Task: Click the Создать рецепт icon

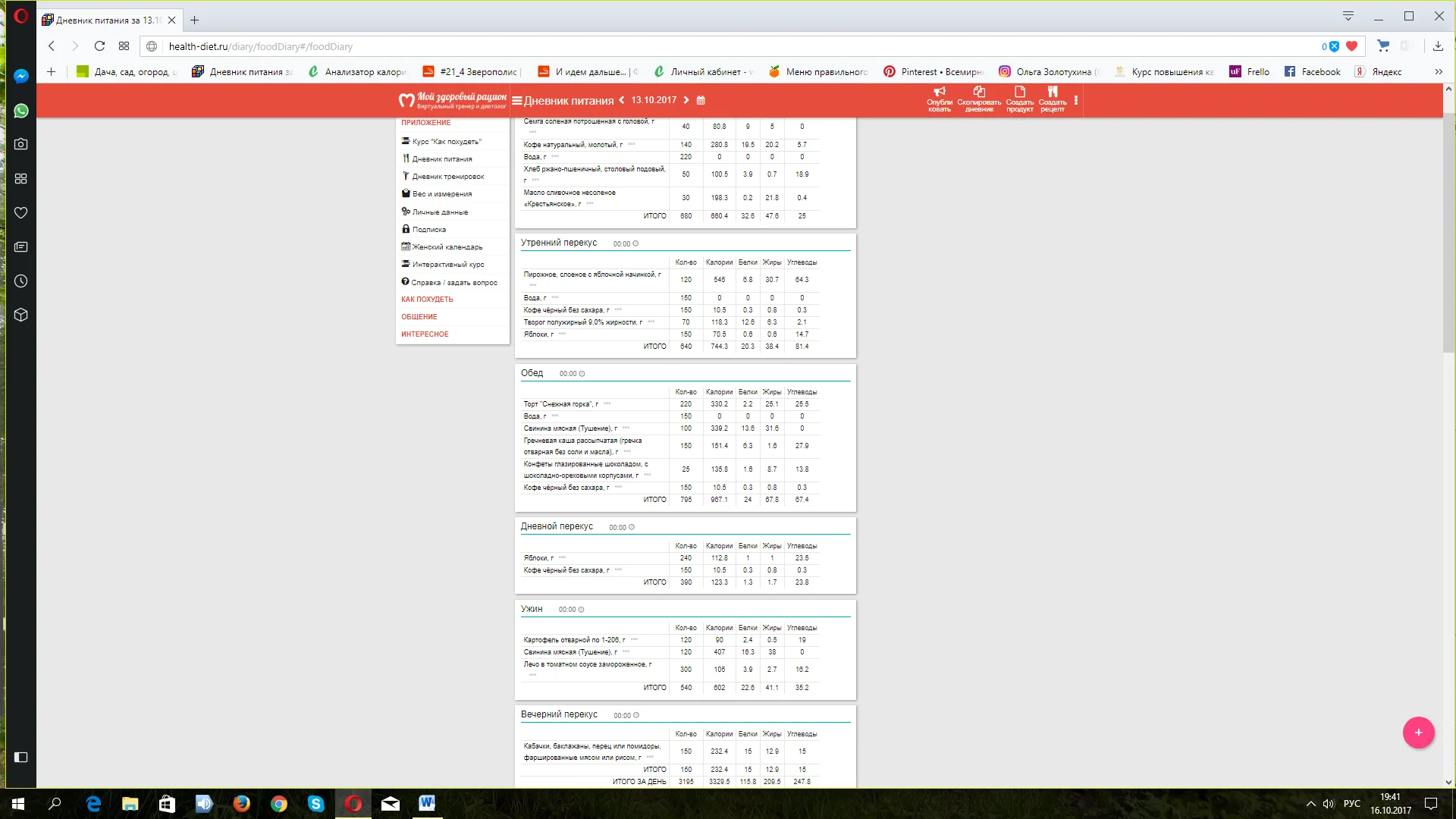Action: (1052, 92)
